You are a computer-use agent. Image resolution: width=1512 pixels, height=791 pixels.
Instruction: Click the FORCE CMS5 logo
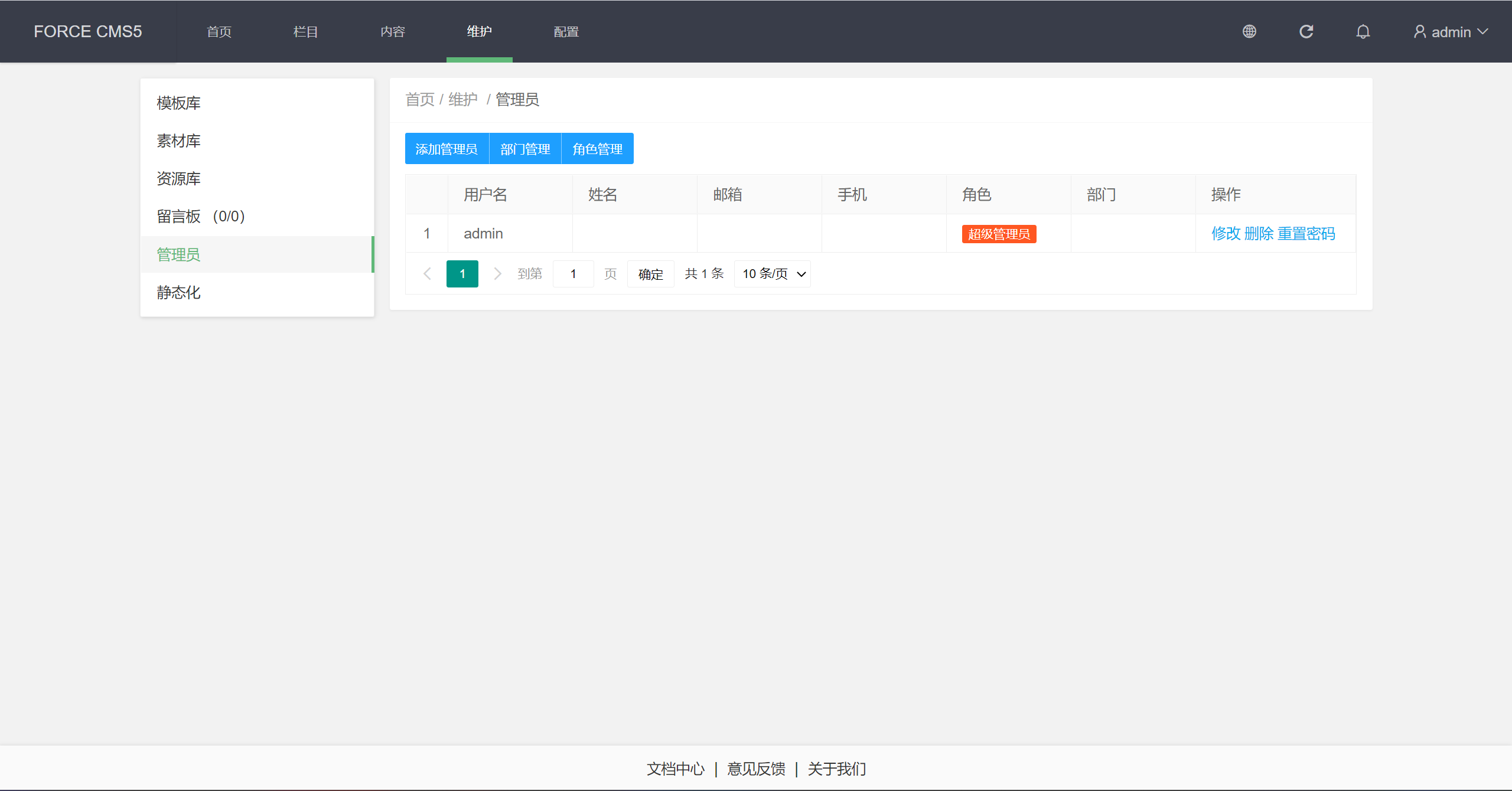coord(88,31)
